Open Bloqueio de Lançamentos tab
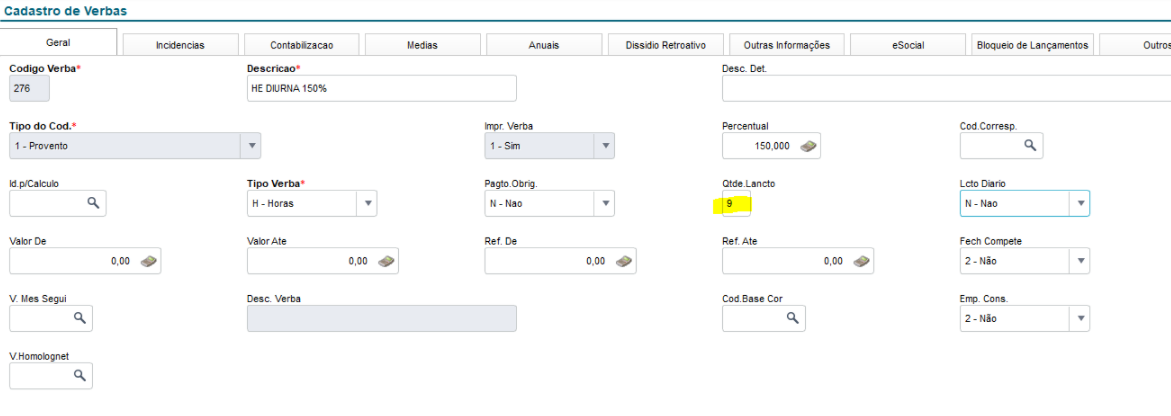The height and width of the screenshot is (416, 1171). click(x=1032, y=45)
